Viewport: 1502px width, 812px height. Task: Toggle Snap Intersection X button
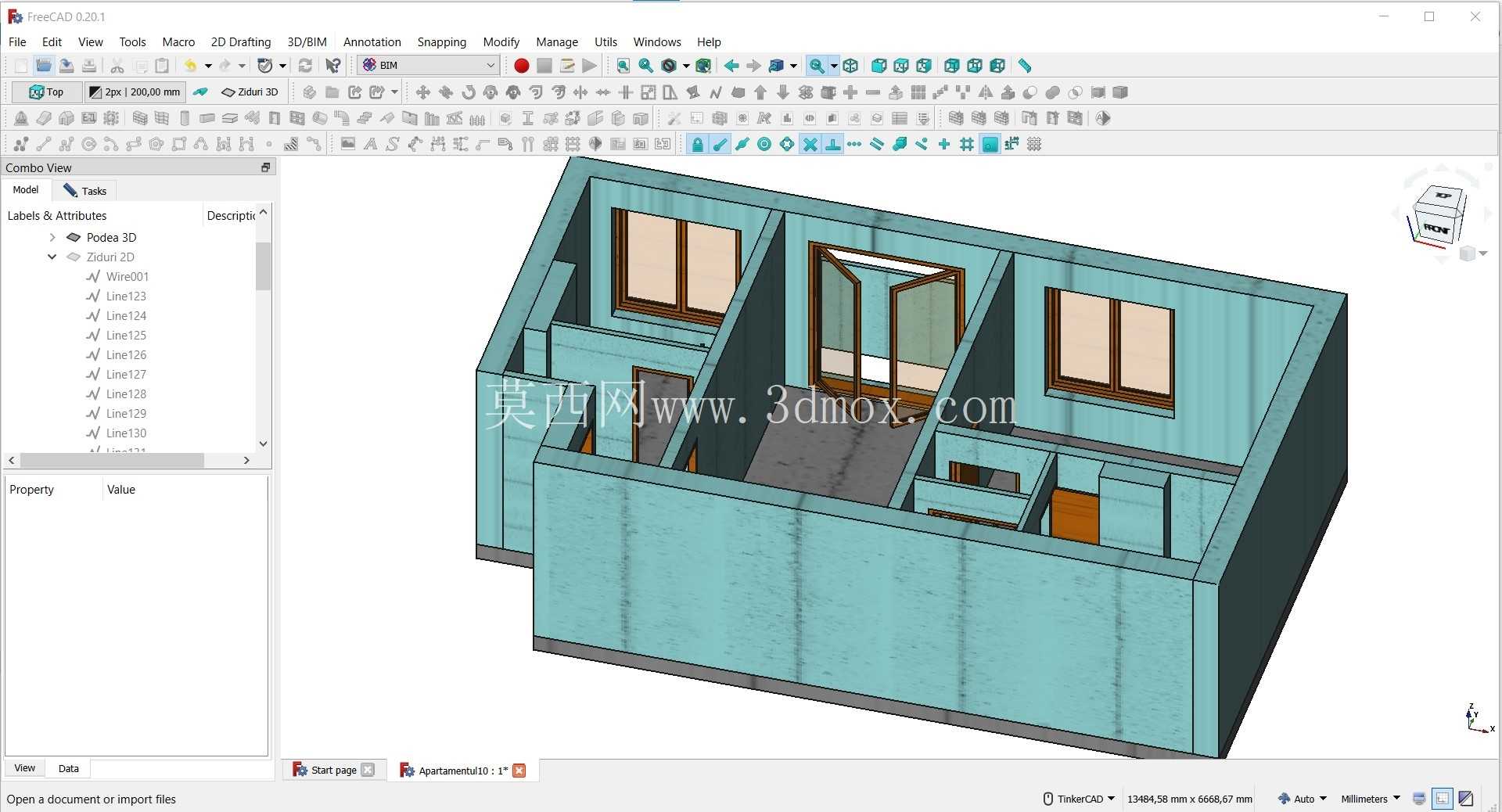pyautogui.click(x=810, y=144)
